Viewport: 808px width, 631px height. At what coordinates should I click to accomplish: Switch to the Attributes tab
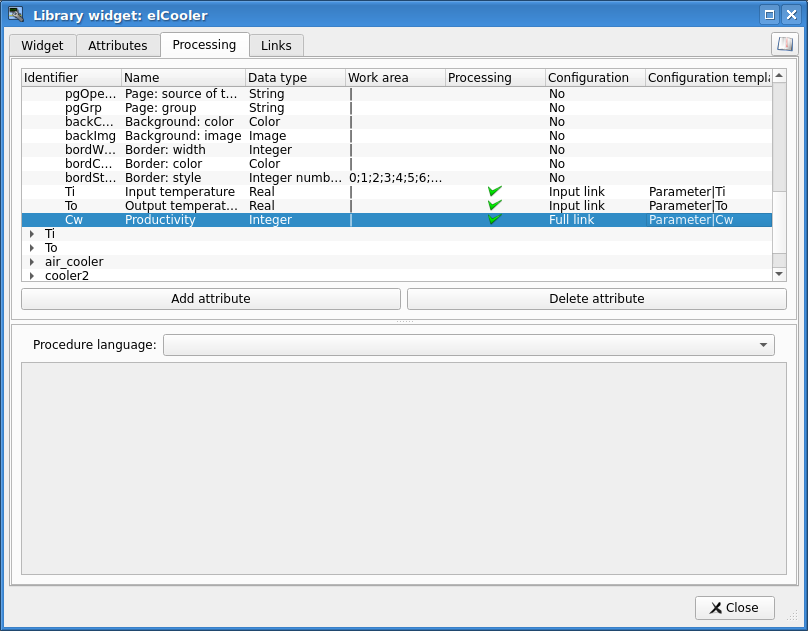118,46
